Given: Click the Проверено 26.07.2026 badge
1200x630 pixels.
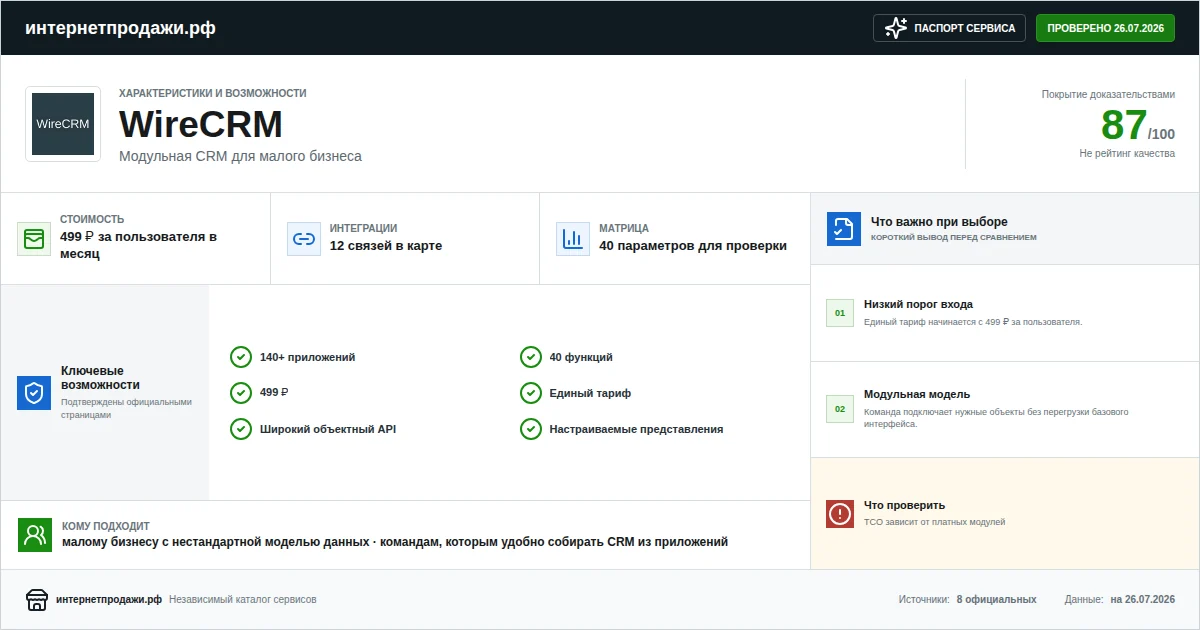Looking at the screenshot, I should point(1105,28).
